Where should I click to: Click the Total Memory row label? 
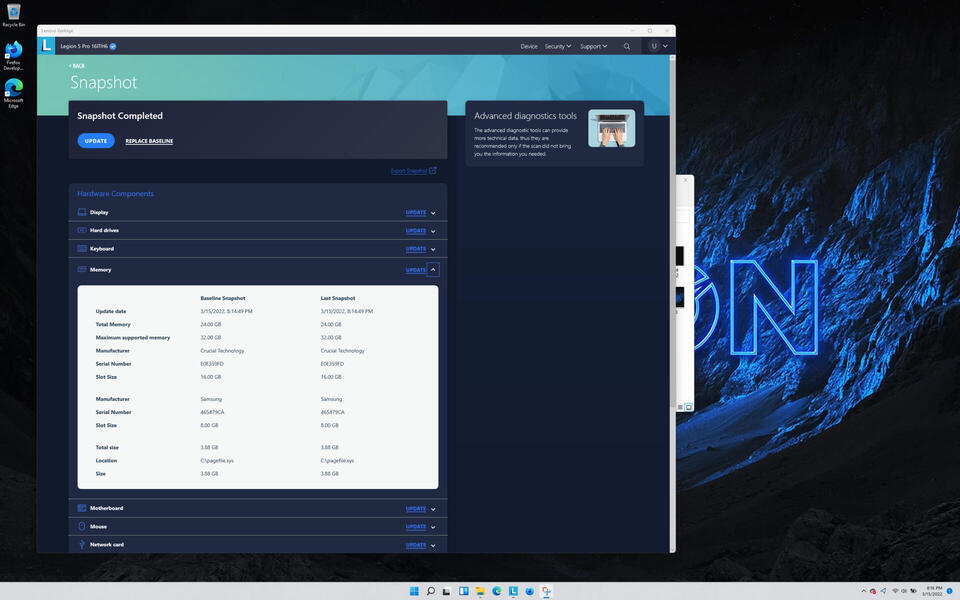point(113,324)
